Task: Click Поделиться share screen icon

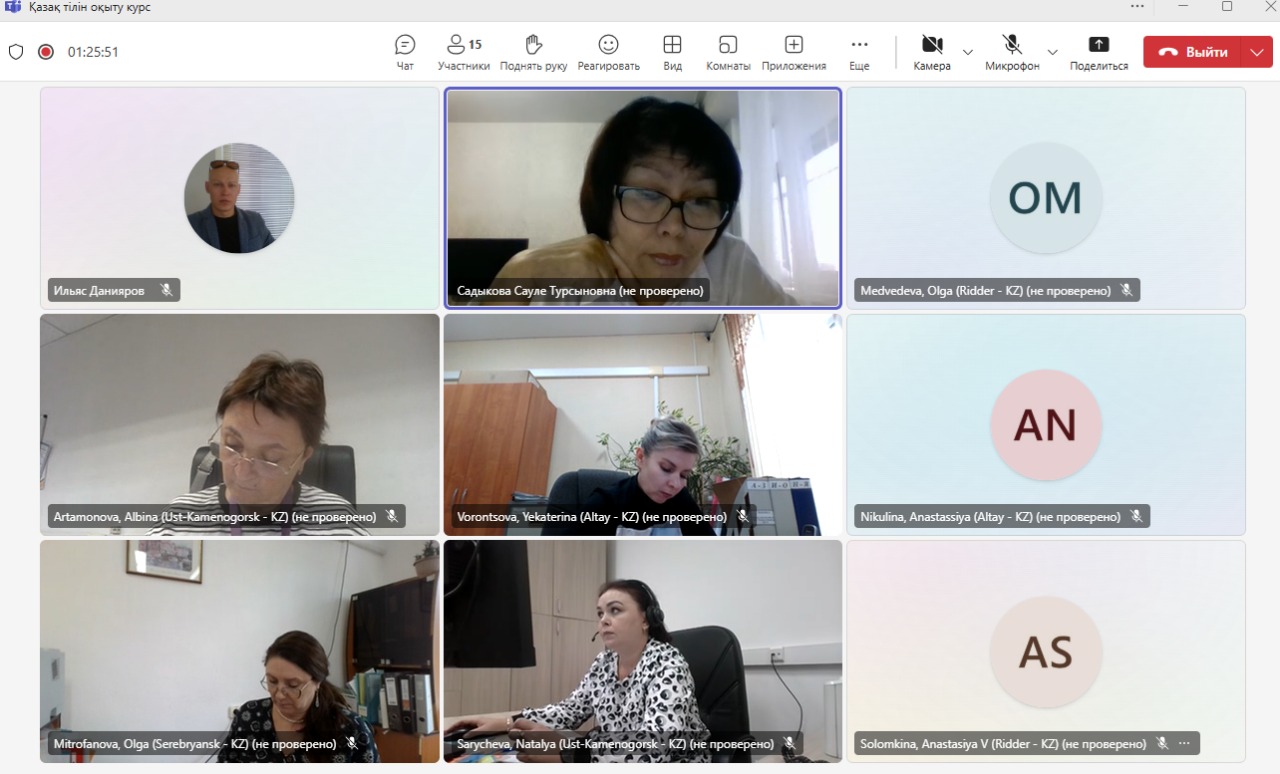Action: pyautogui.click(x=1098, y=52)
